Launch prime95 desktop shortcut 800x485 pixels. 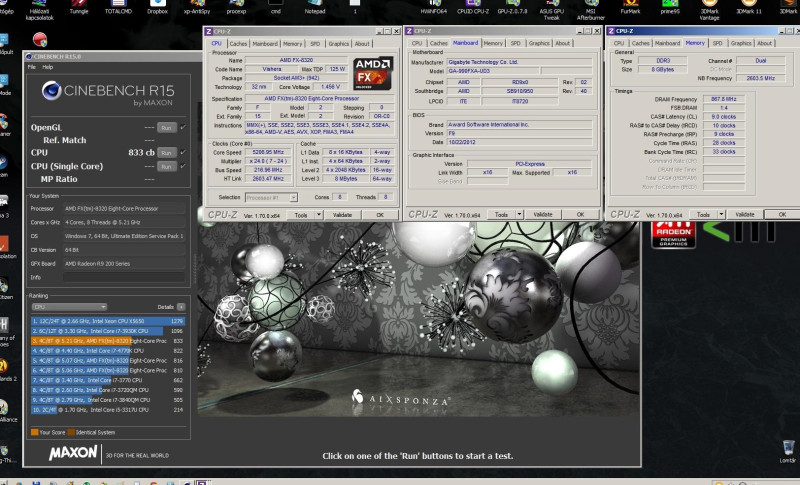click(x=670, y=7)
